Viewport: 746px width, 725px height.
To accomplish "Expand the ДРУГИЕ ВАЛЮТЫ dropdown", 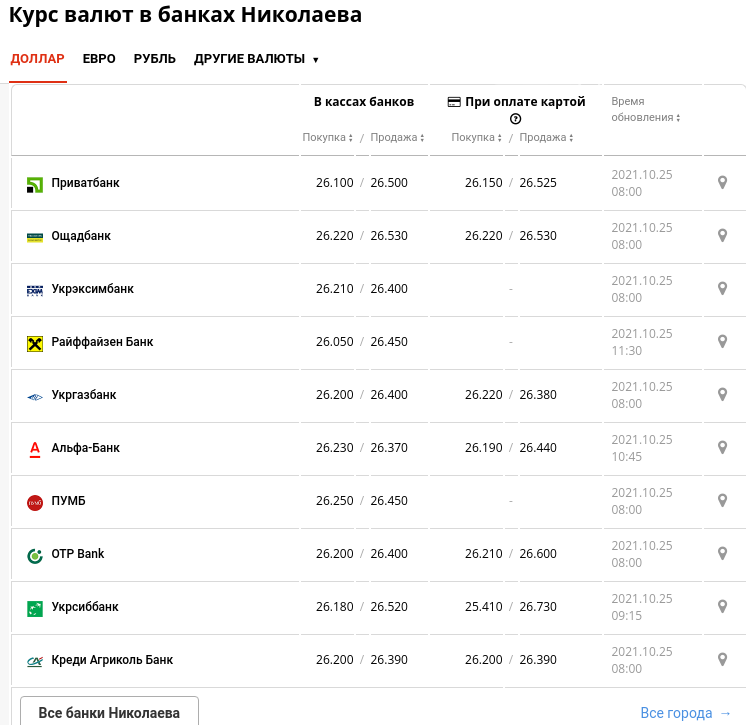I will (x=256, y=59).
